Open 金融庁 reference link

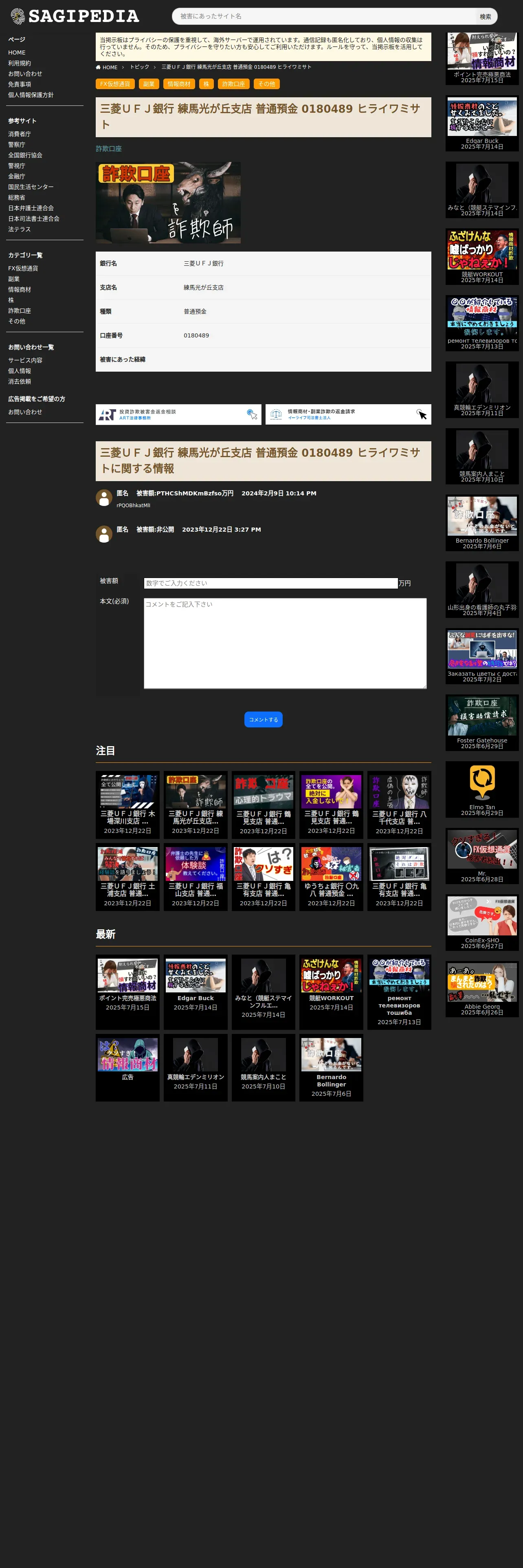click(x=16, y=177)
